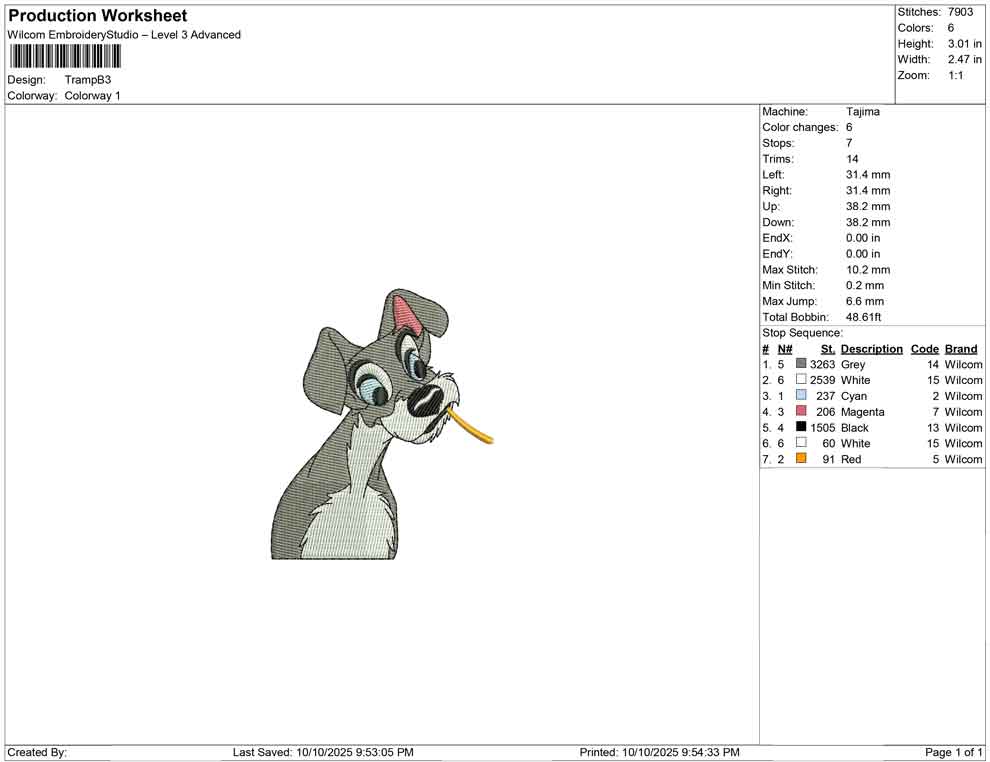Click the Created By label
Image resolution: width=990 pixels, height=762 pixels.
(x=37, y=752)
